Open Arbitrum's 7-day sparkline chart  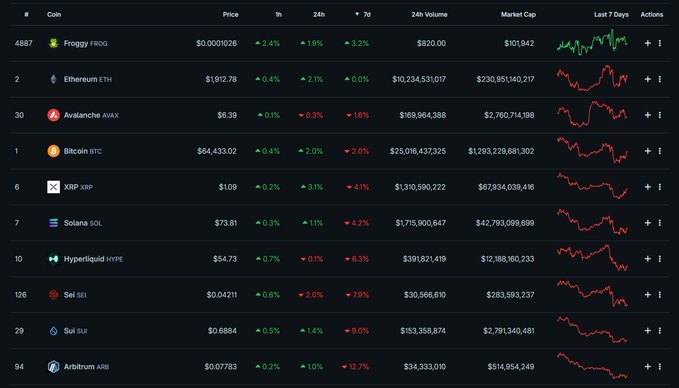592,366
